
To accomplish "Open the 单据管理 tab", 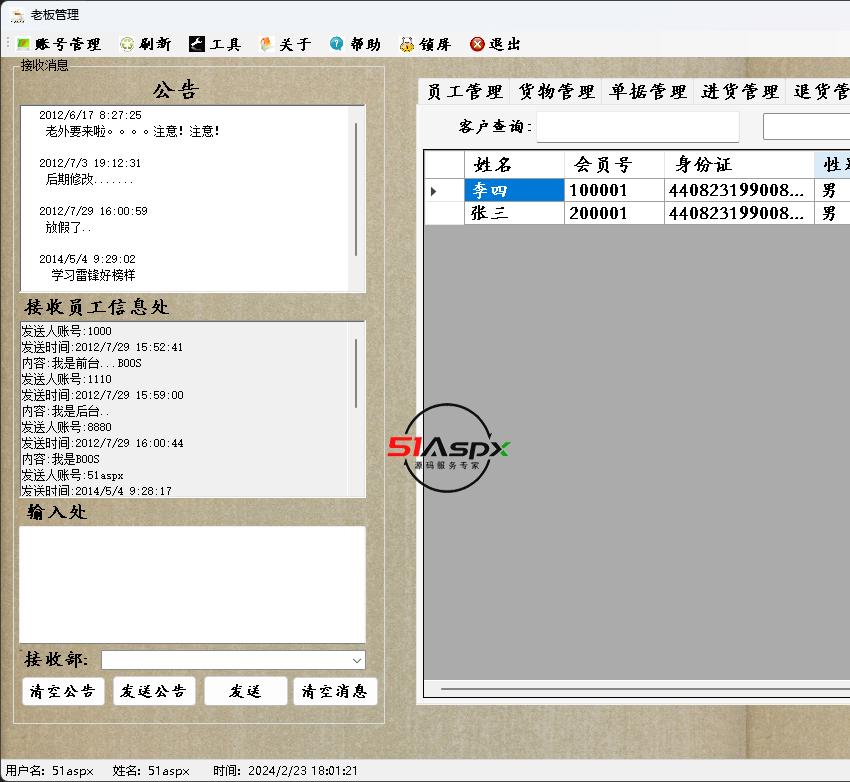I will [647, 91].
